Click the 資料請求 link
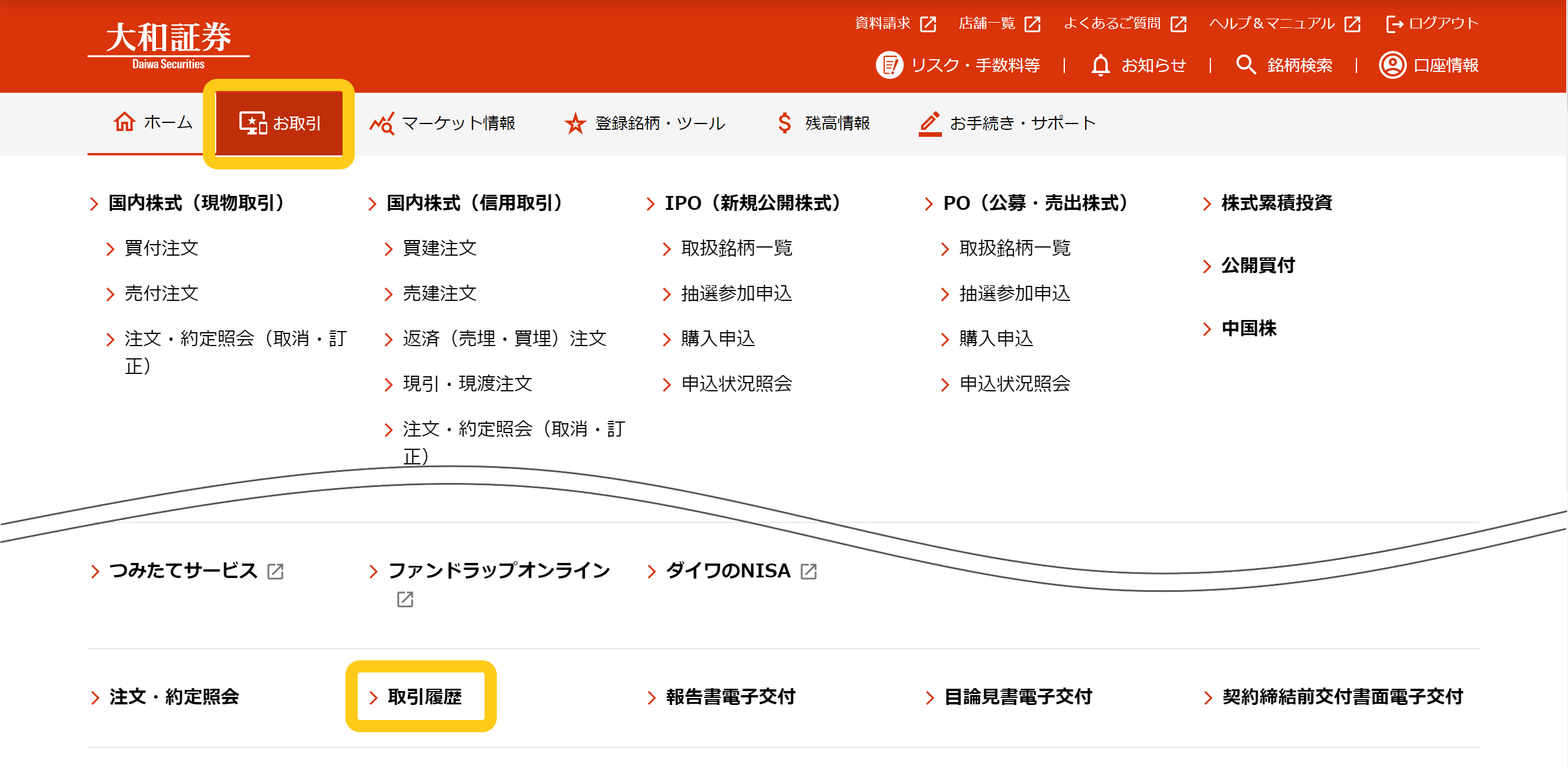The image size is (1568, 767). (x=883, y=23)
